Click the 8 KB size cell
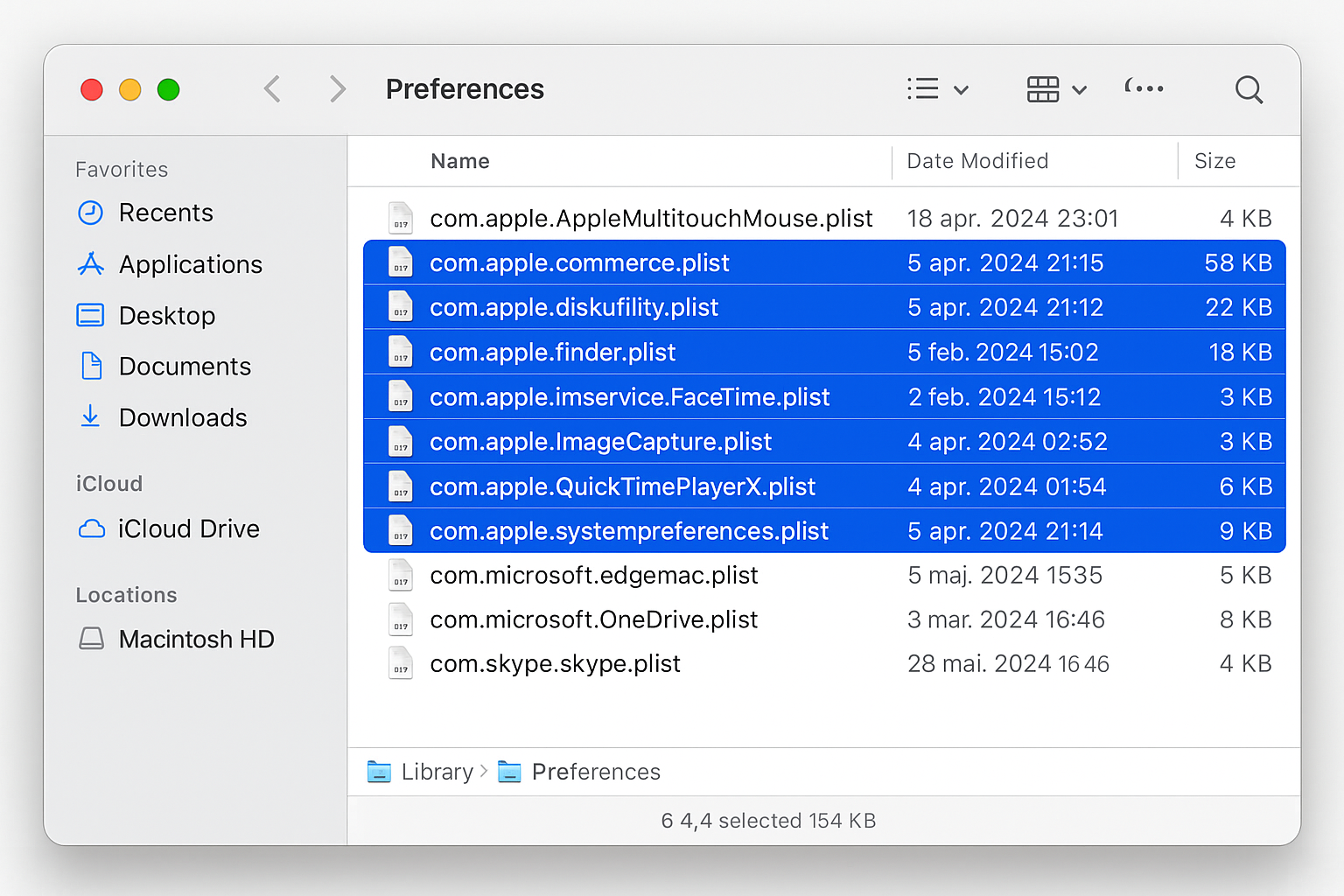Screen dimensions: 1344x896 pyautogui.click(x=1246, y=619)
